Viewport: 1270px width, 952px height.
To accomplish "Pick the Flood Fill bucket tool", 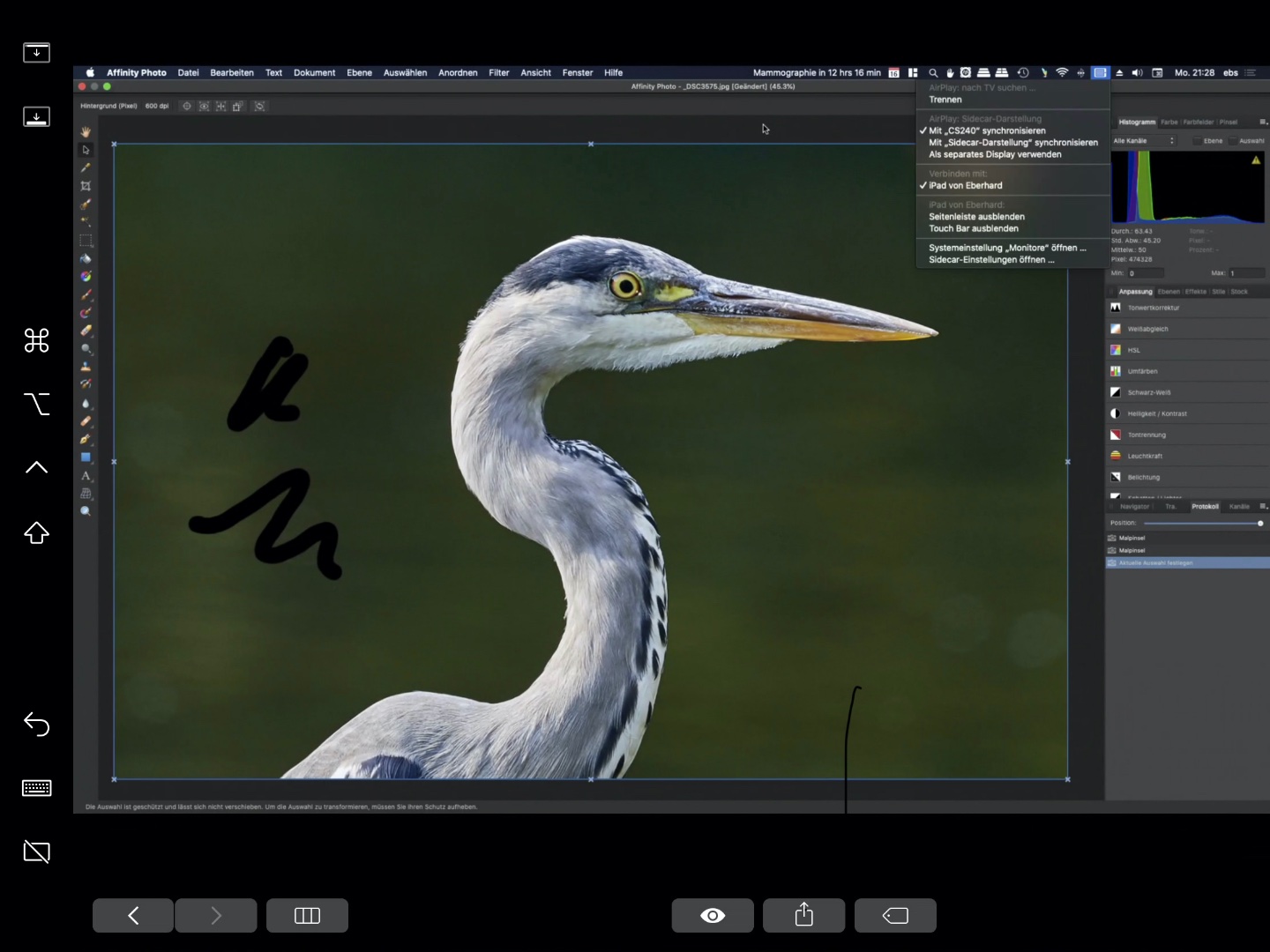I will click(x=86, y=258).
